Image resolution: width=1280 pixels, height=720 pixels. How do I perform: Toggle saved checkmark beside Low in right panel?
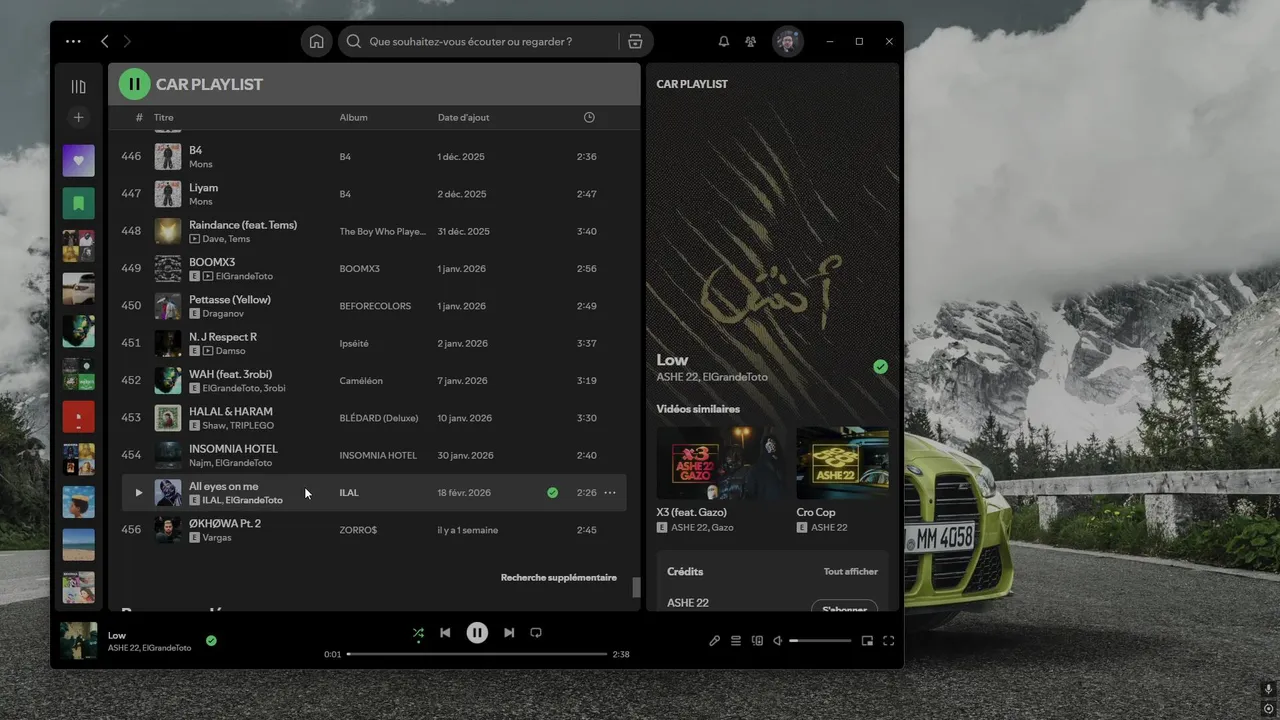(880, 367)
